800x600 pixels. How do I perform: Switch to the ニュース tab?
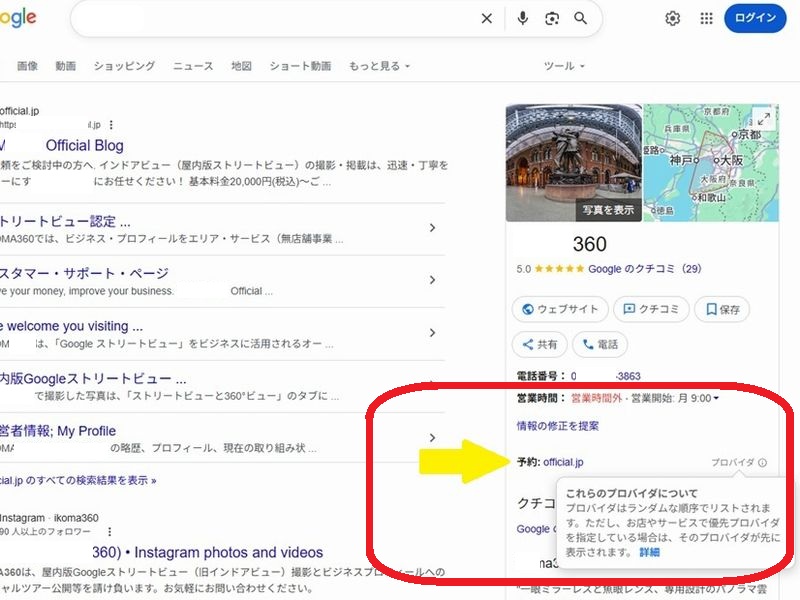click(193, 66)
